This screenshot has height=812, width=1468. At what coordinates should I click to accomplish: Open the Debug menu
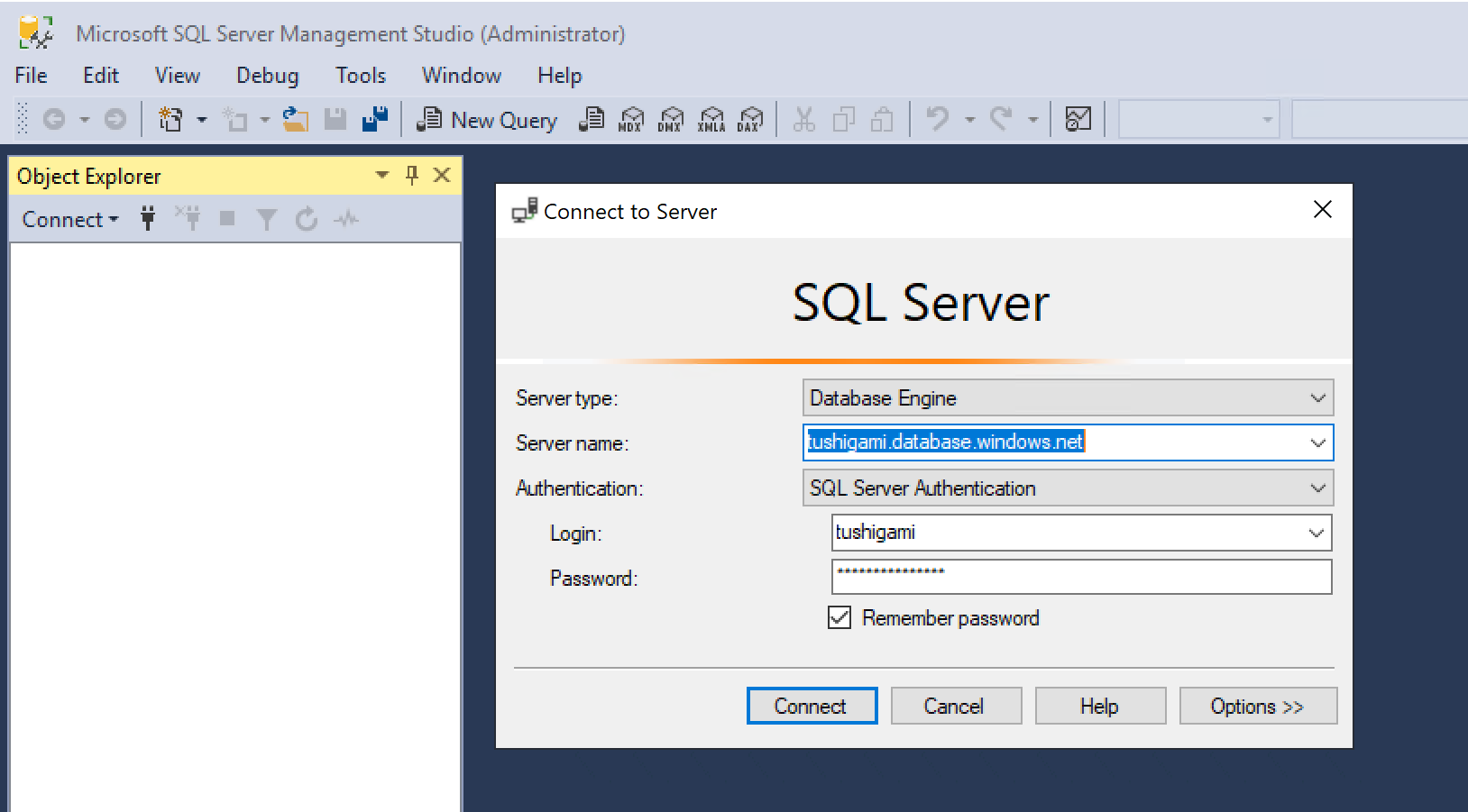(x=267, y=76)
